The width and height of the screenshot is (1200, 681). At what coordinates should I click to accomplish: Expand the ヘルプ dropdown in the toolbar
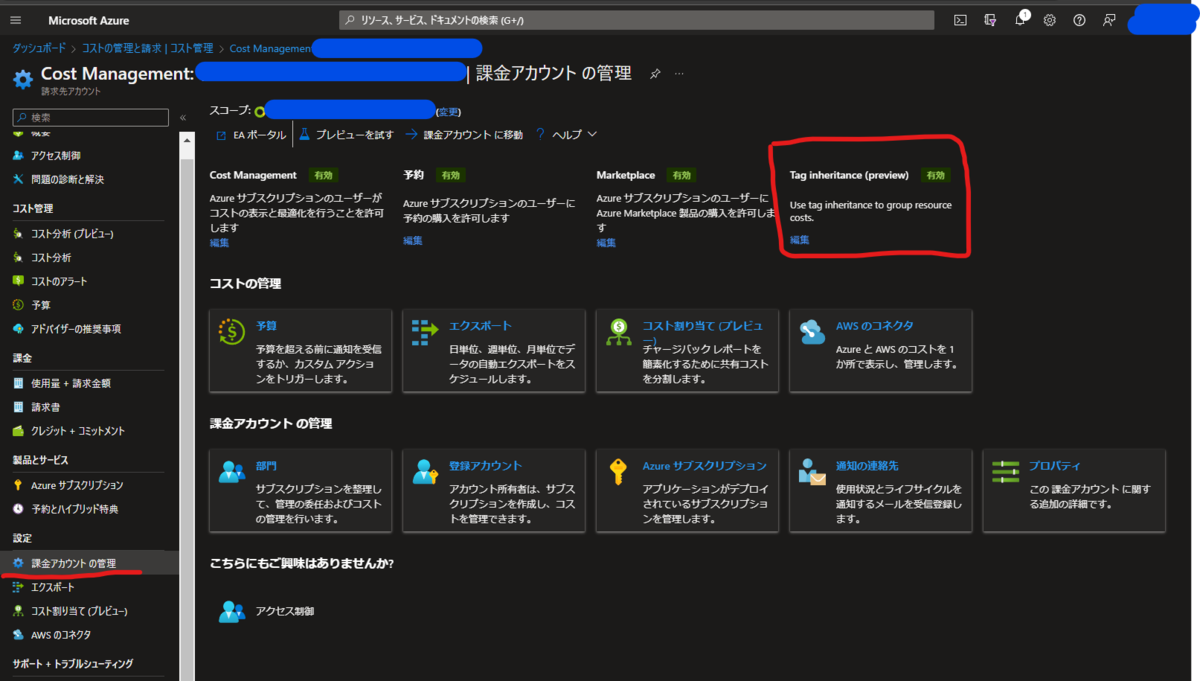click(566, 134)
